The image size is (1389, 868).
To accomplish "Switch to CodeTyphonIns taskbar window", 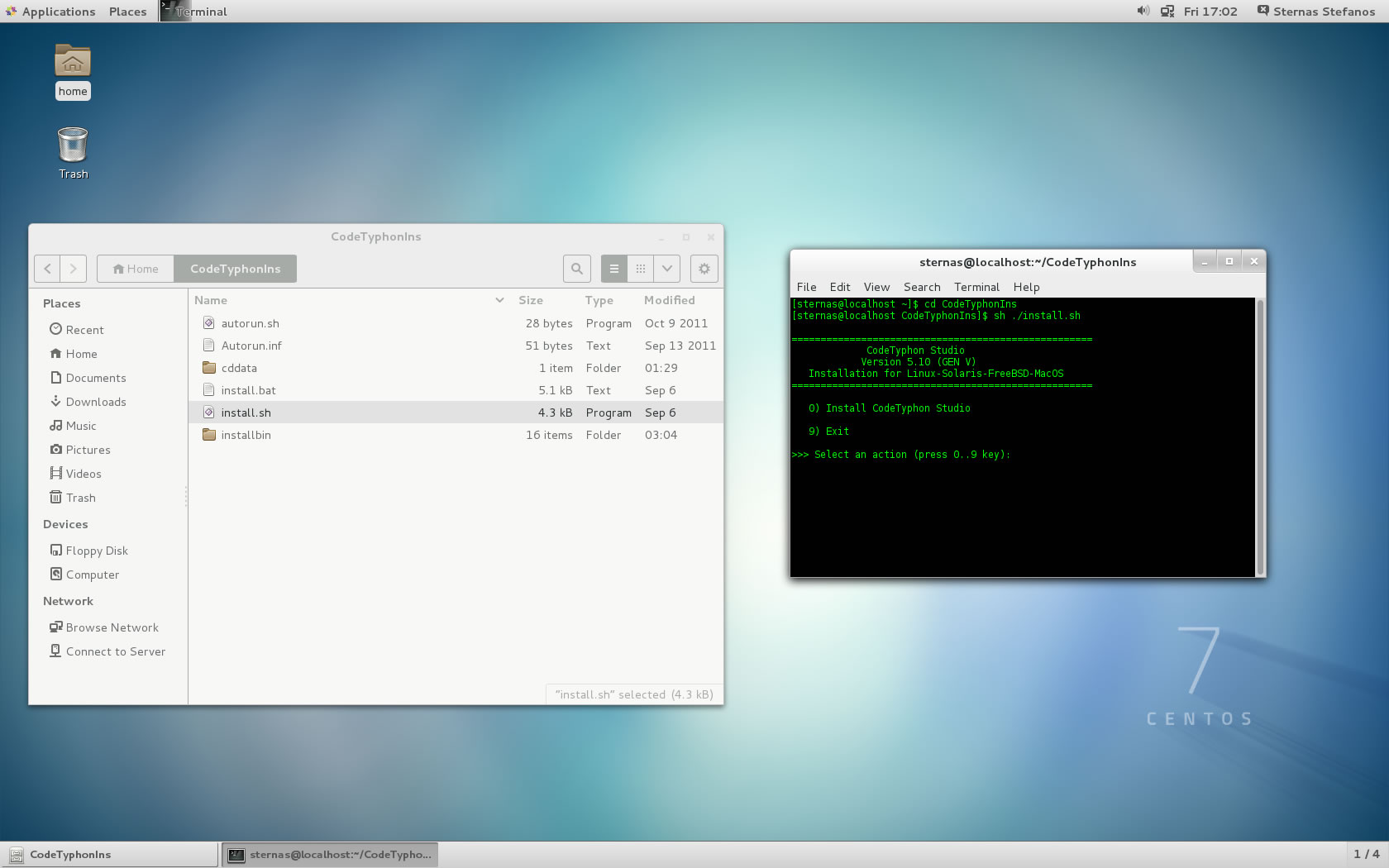I will pyautogui.click(x=109, y=855).
